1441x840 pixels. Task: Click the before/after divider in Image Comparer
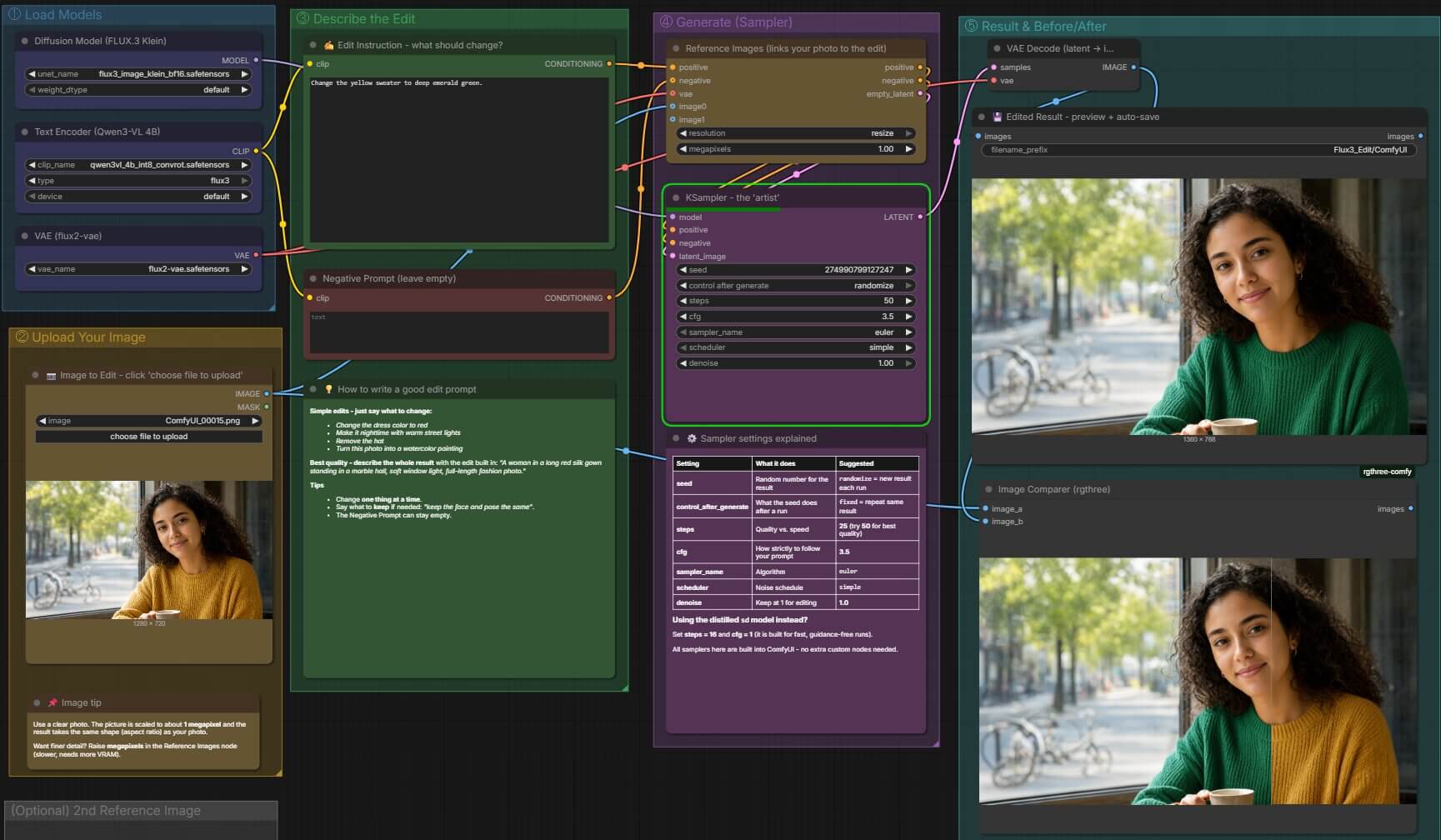pos(1271,681)
